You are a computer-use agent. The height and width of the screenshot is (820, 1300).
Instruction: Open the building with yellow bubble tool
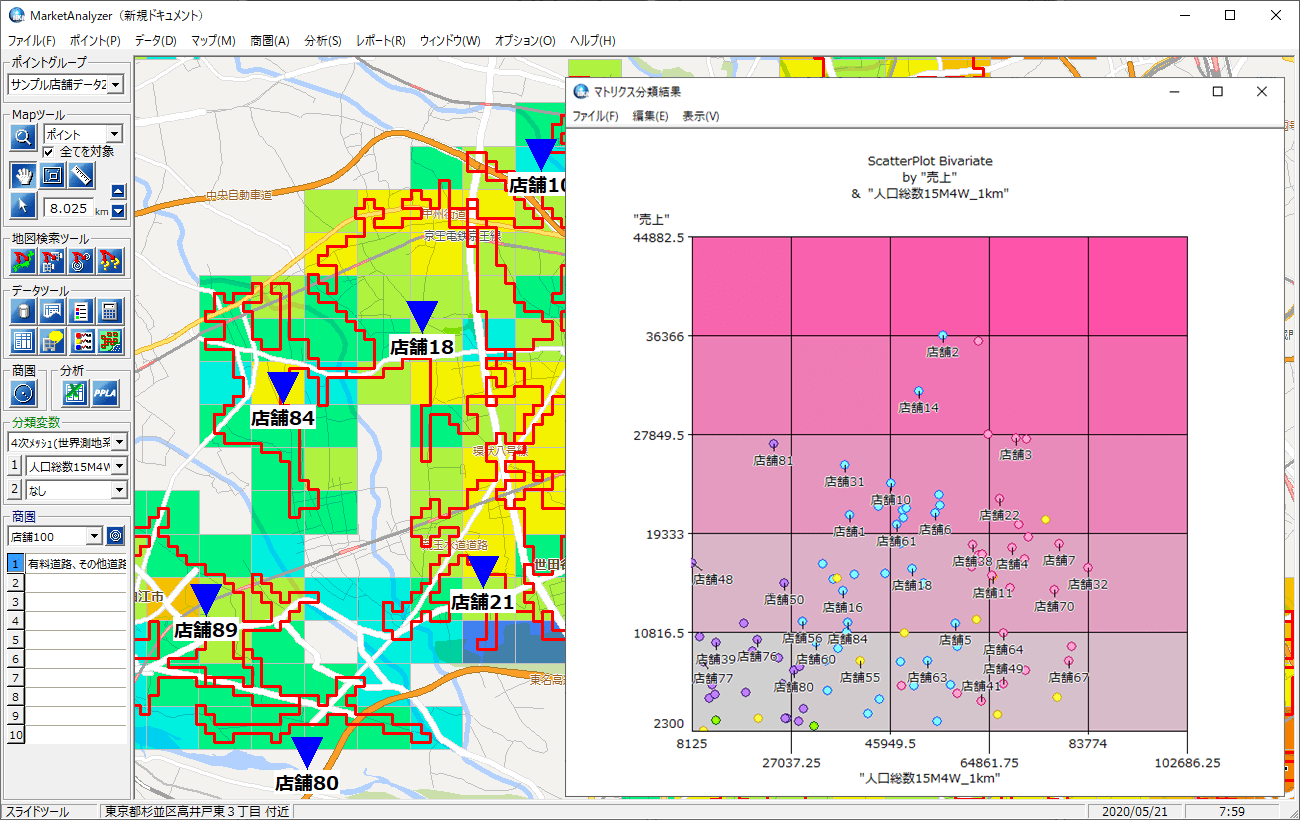pos(52,341)
